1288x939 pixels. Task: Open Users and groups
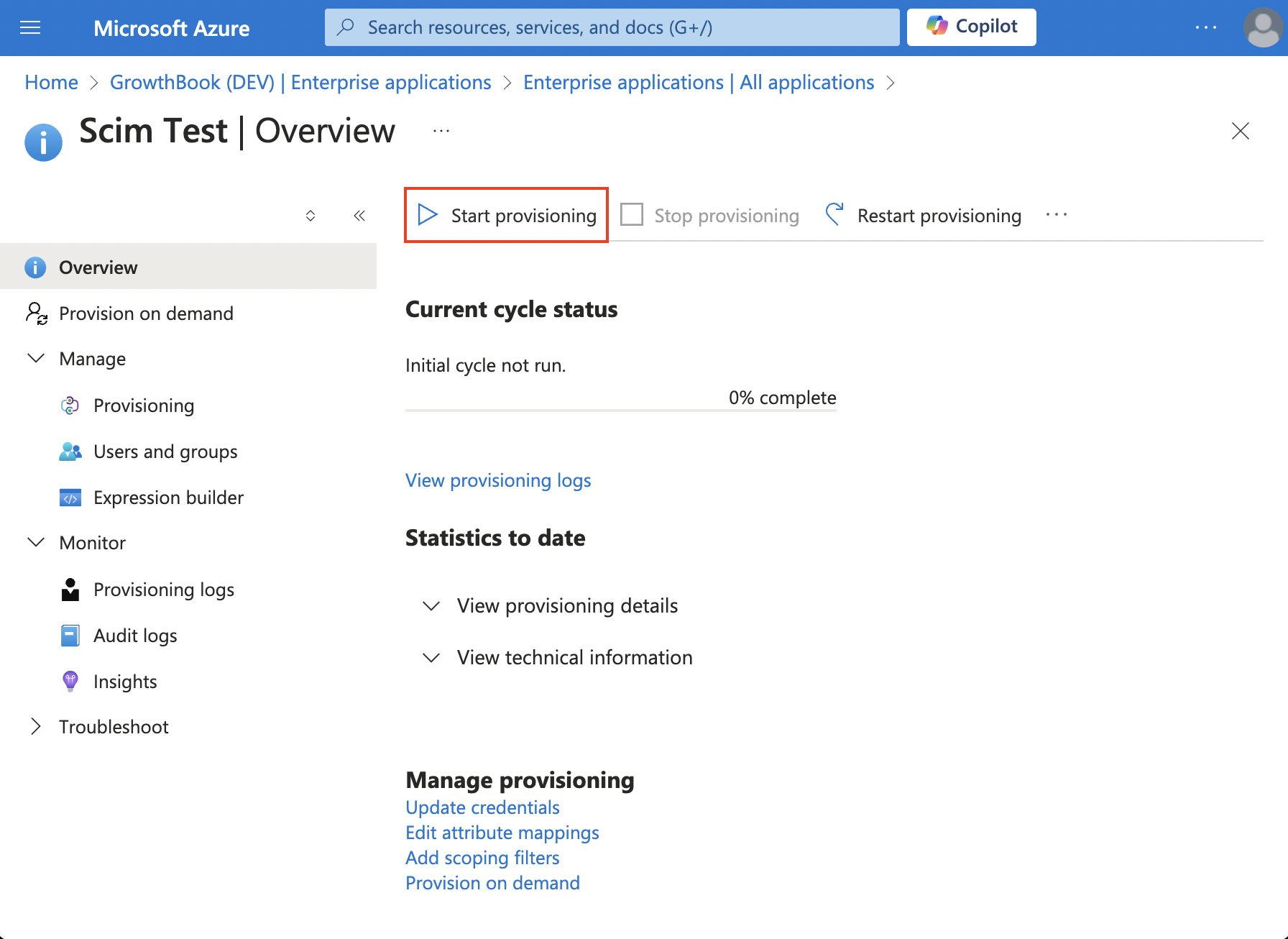tap(165, 452)
